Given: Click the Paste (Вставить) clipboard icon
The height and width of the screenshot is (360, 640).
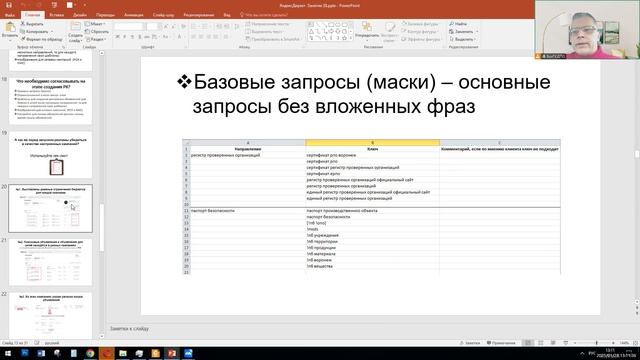Looking at the screenshot, I should tap(10, 28).
